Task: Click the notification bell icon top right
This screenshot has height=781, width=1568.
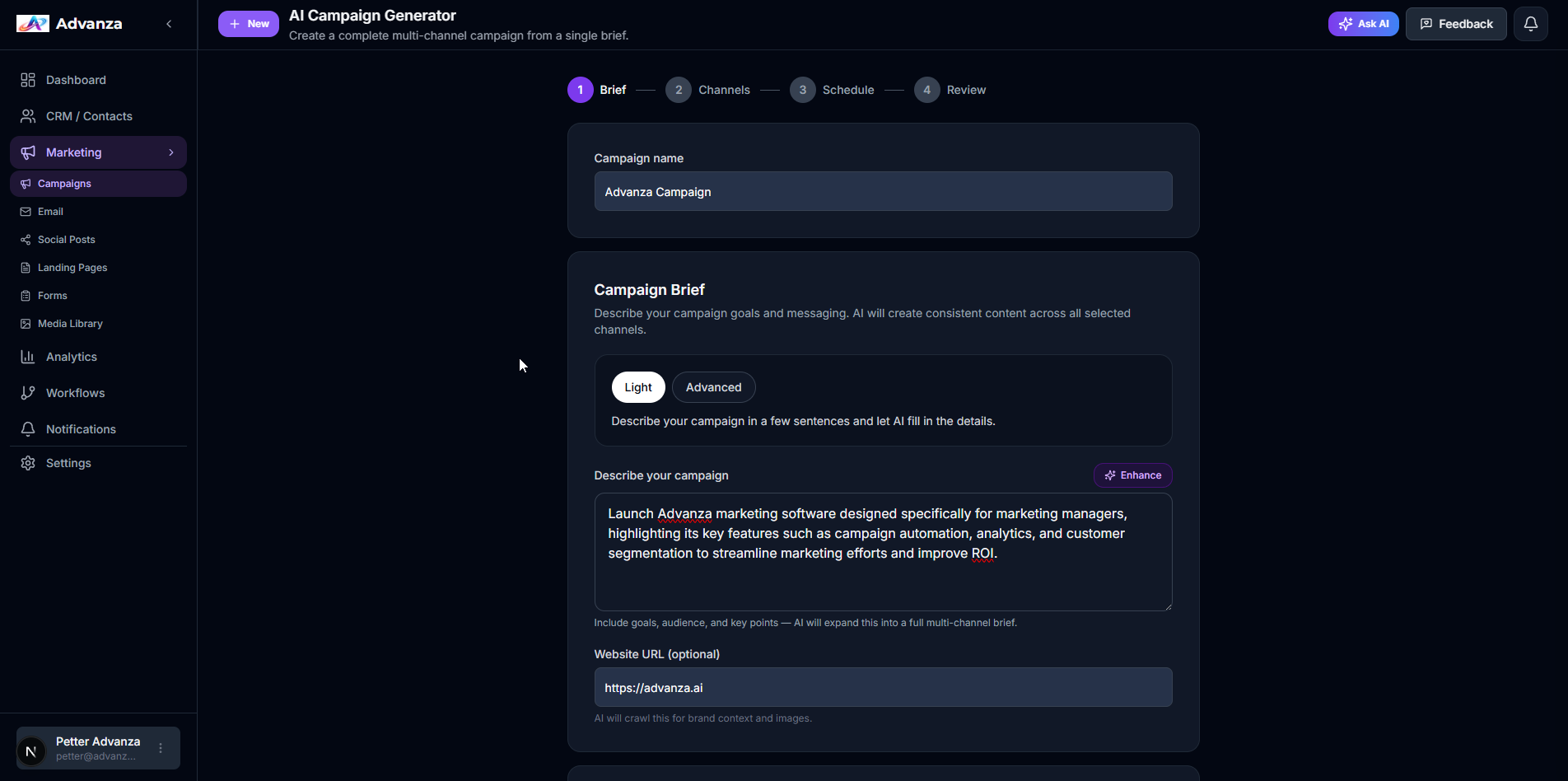Action: click(x=1531, y=23)
